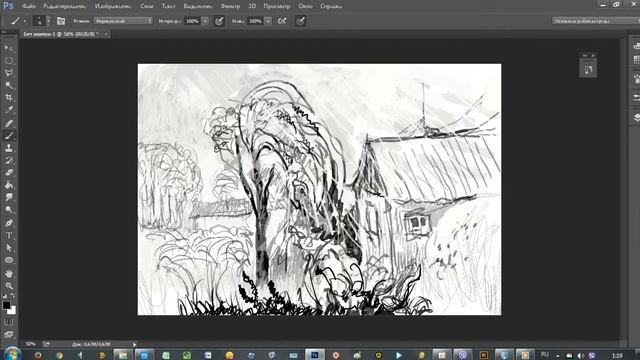This screenshot has height=360, width=640.
Task: Select the Path Selection tool
Action: coord(9,248)
